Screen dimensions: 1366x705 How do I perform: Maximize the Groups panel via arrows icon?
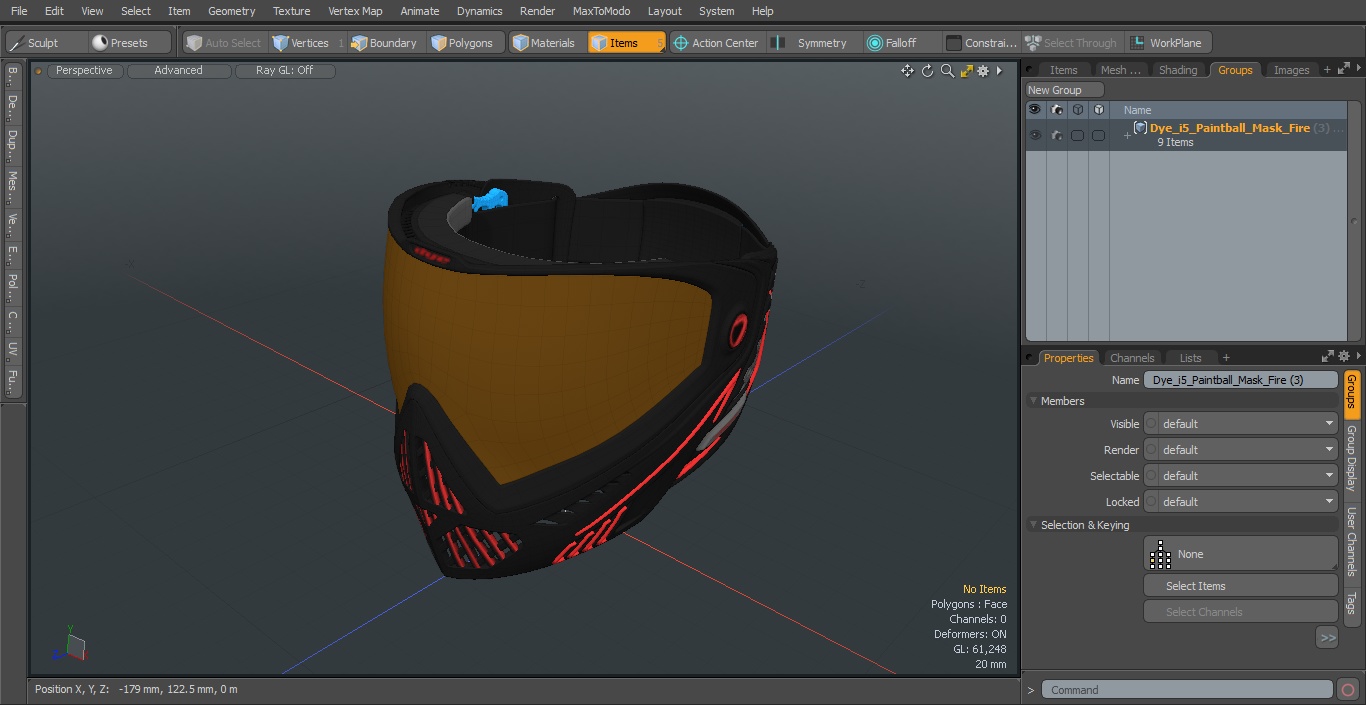click(1343, 69)
